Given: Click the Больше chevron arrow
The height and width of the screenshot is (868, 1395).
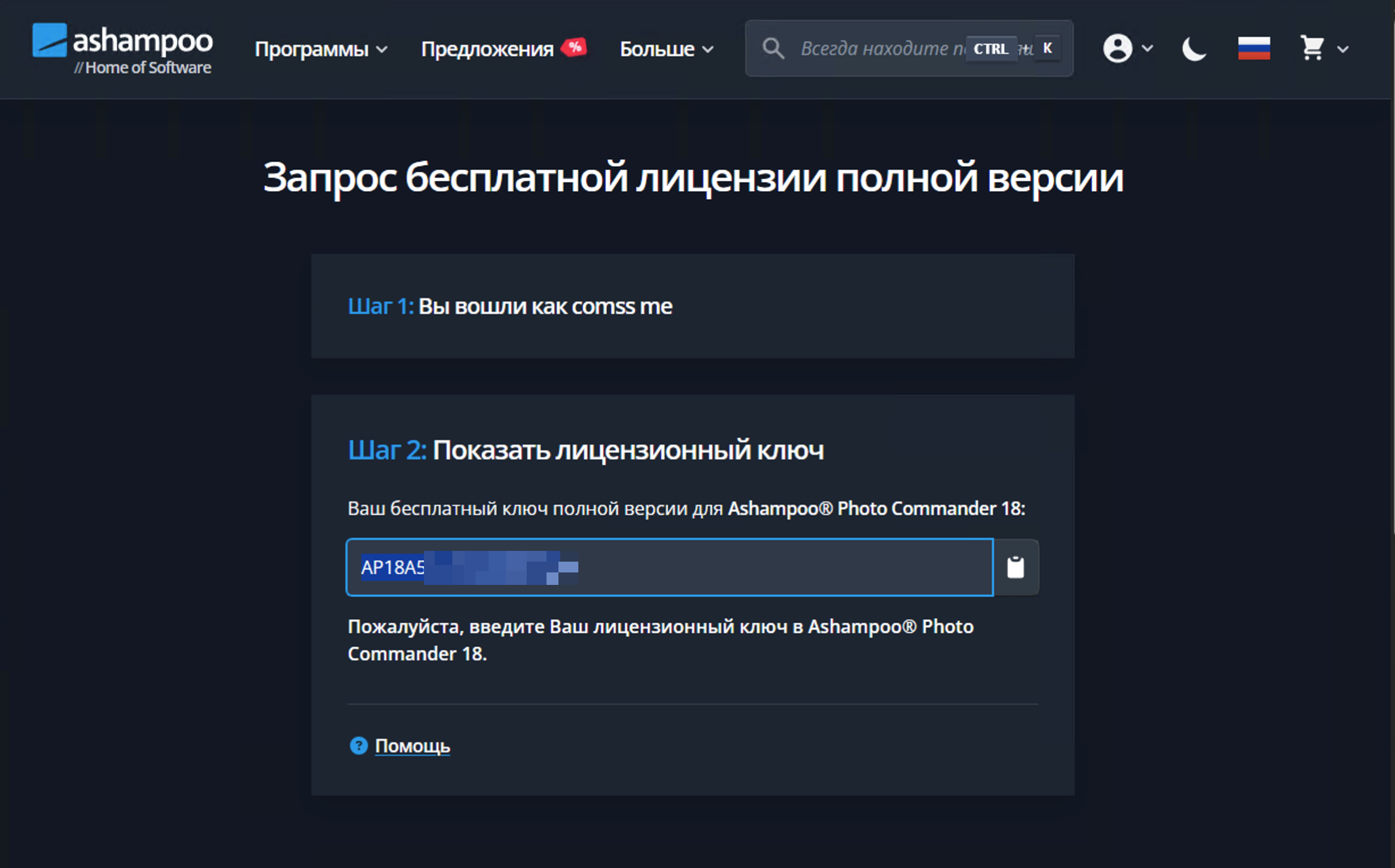Looking at the screenshot, I should coord(708,50).
